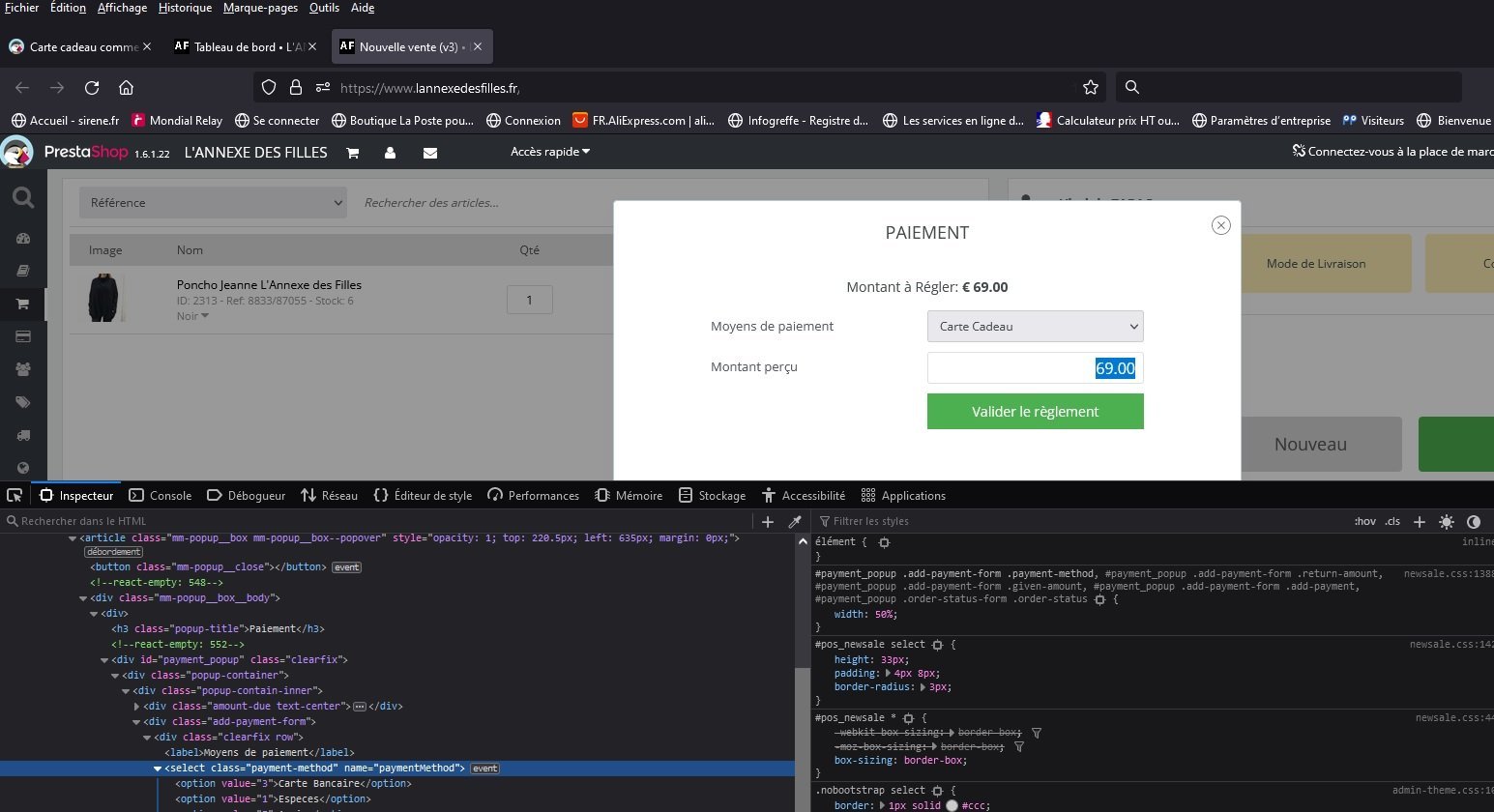Open the sidebar search magnifier icon

coord(23,198)
